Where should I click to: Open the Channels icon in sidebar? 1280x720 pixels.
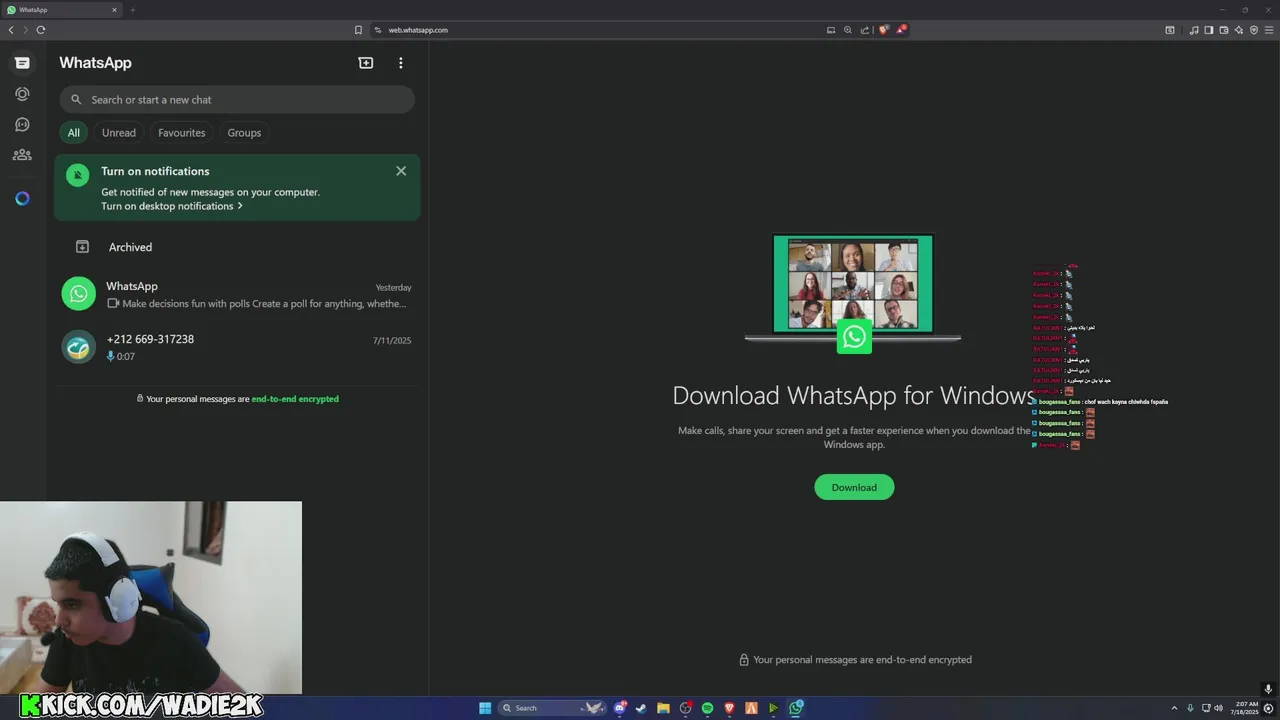pos(22,125)
